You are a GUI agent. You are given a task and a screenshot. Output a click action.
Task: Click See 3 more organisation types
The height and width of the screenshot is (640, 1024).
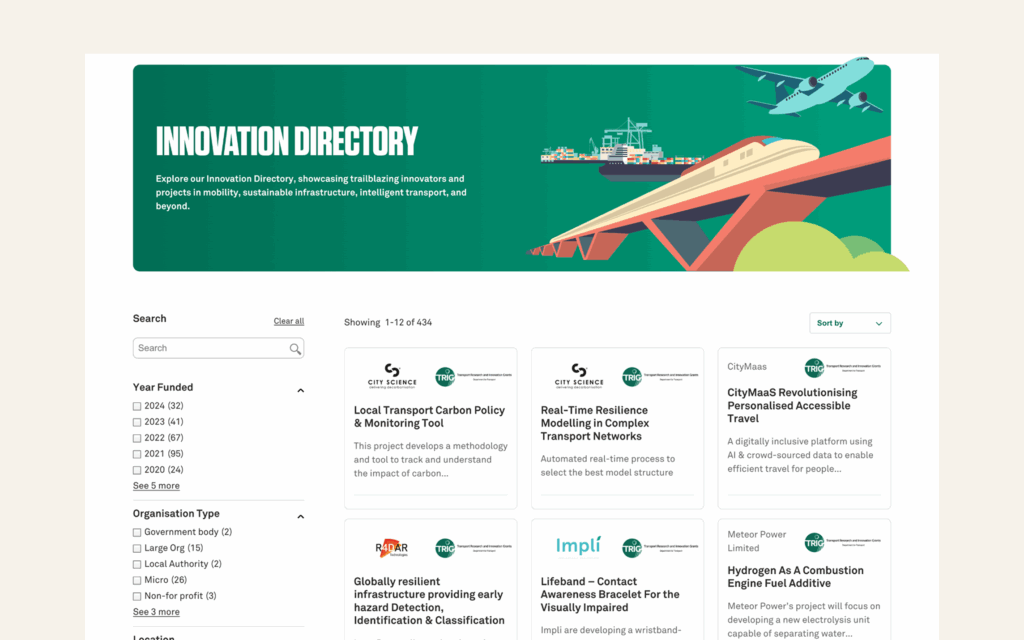pyautogui.click(x=156, y=611)
